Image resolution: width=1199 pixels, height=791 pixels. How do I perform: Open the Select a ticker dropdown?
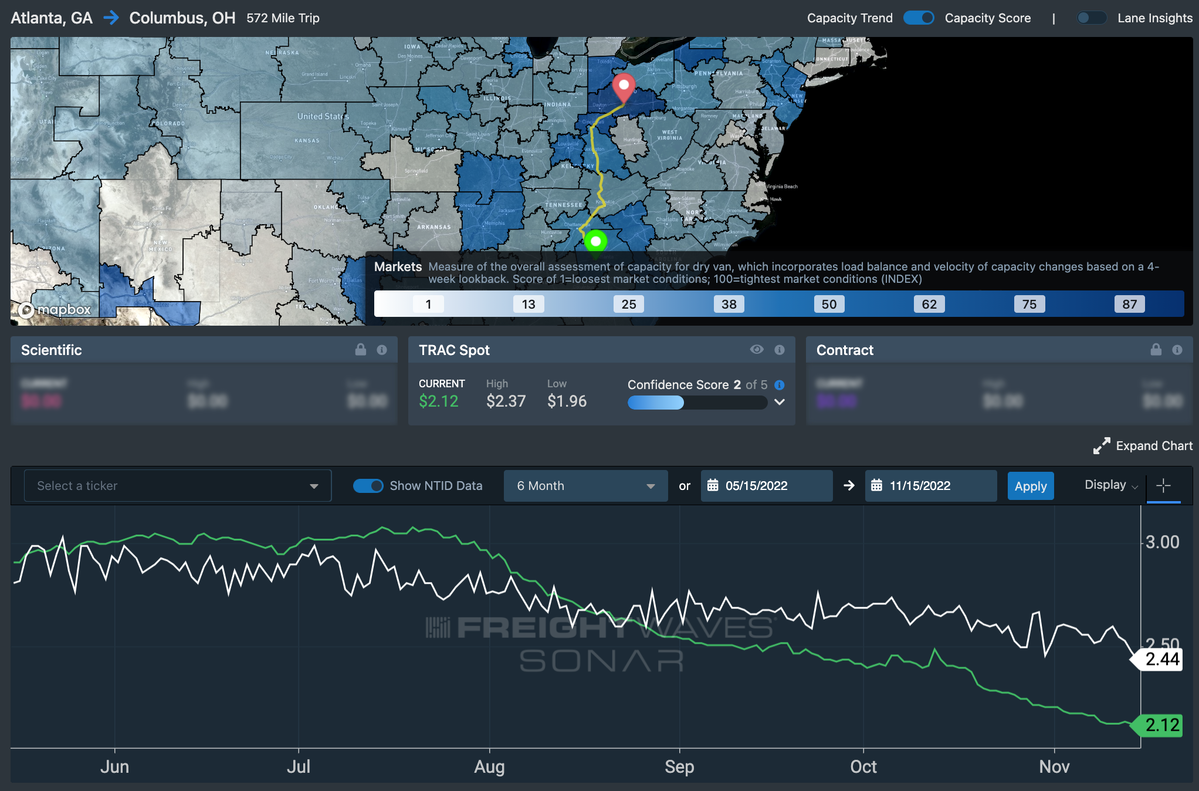177,486
